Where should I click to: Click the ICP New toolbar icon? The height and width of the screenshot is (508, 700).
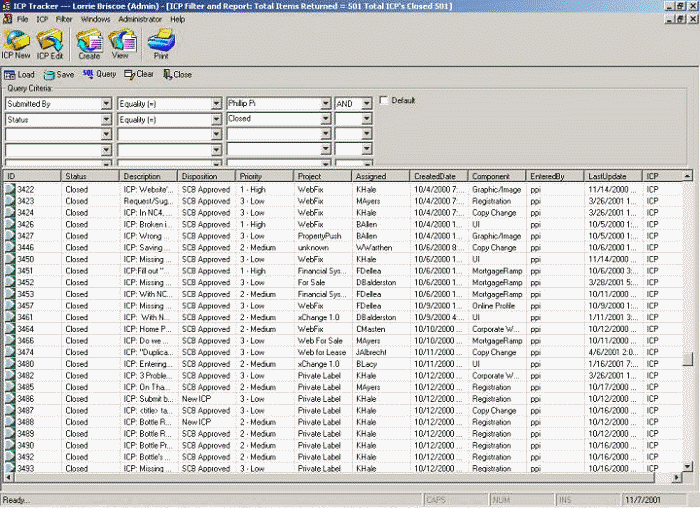coord(16,43)
